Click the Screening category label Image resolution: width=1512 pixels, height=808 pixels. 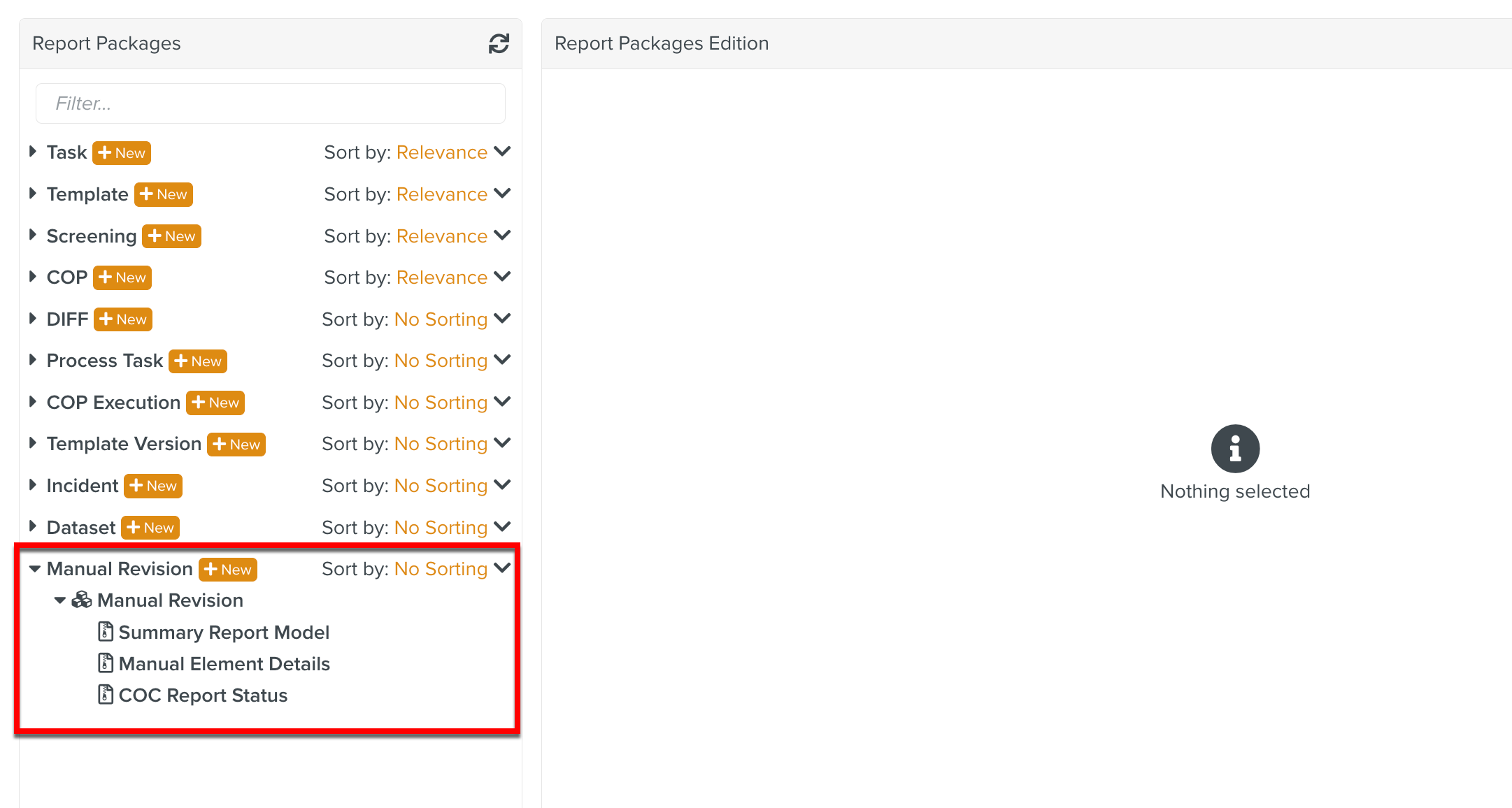click(92, 236)
